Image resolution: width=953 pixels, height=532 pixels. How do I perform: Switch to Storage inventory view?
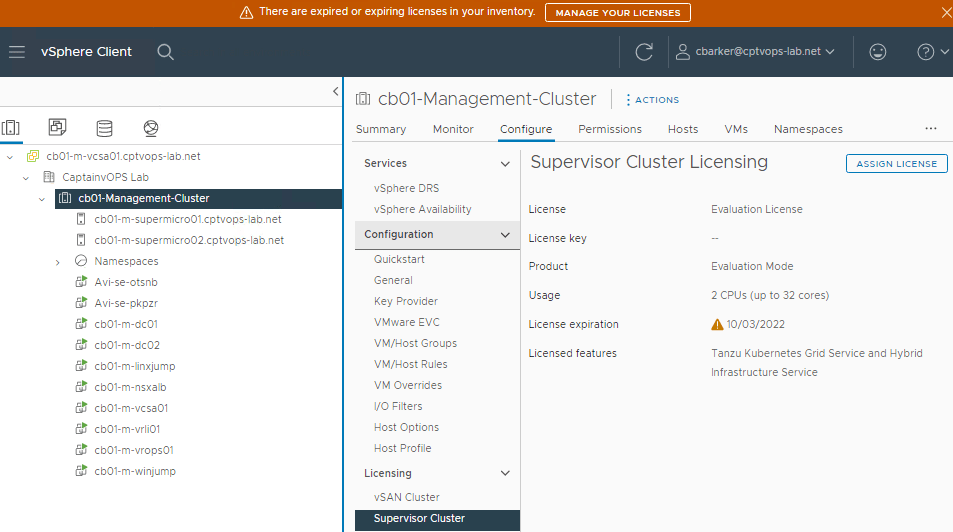point(104,128)
